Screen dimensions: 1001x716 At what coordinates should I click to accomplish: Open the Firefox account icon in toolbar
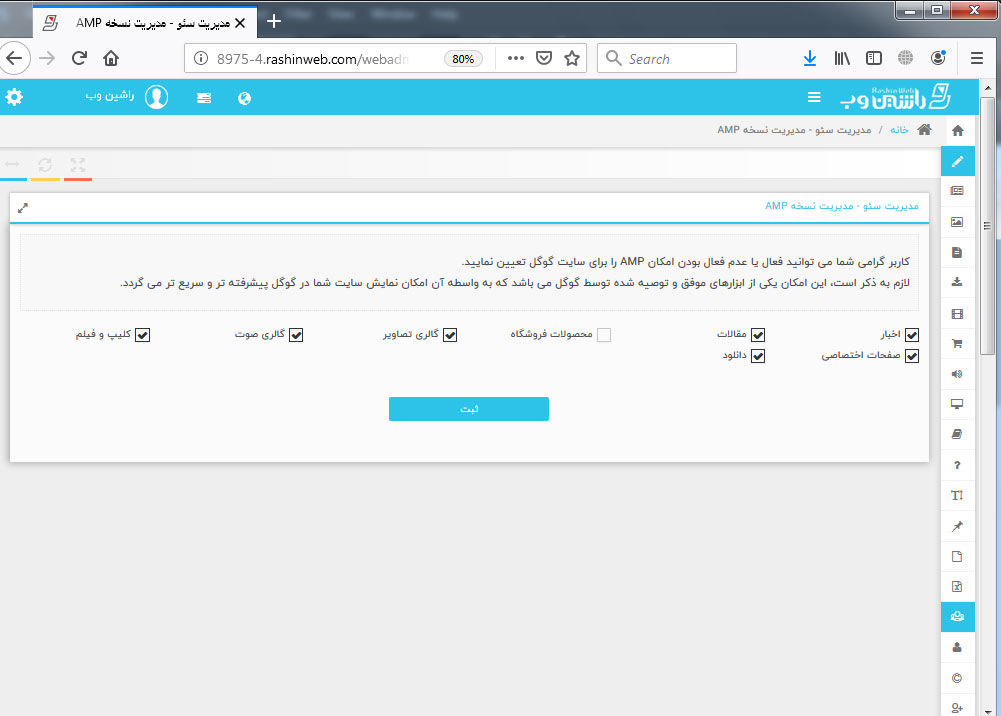pos(938,58)
